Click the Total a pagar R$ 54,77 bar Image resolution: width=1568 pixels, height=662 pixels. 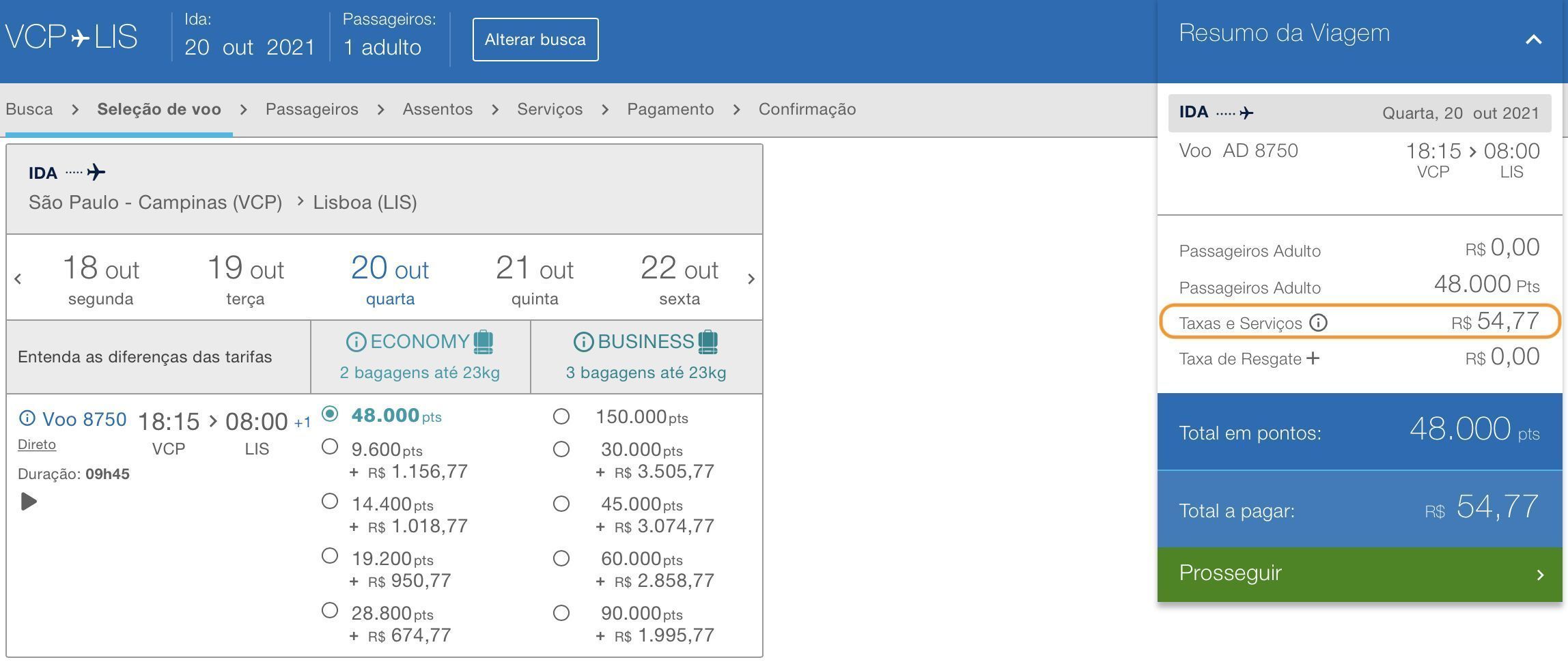tap(1360, 509)
